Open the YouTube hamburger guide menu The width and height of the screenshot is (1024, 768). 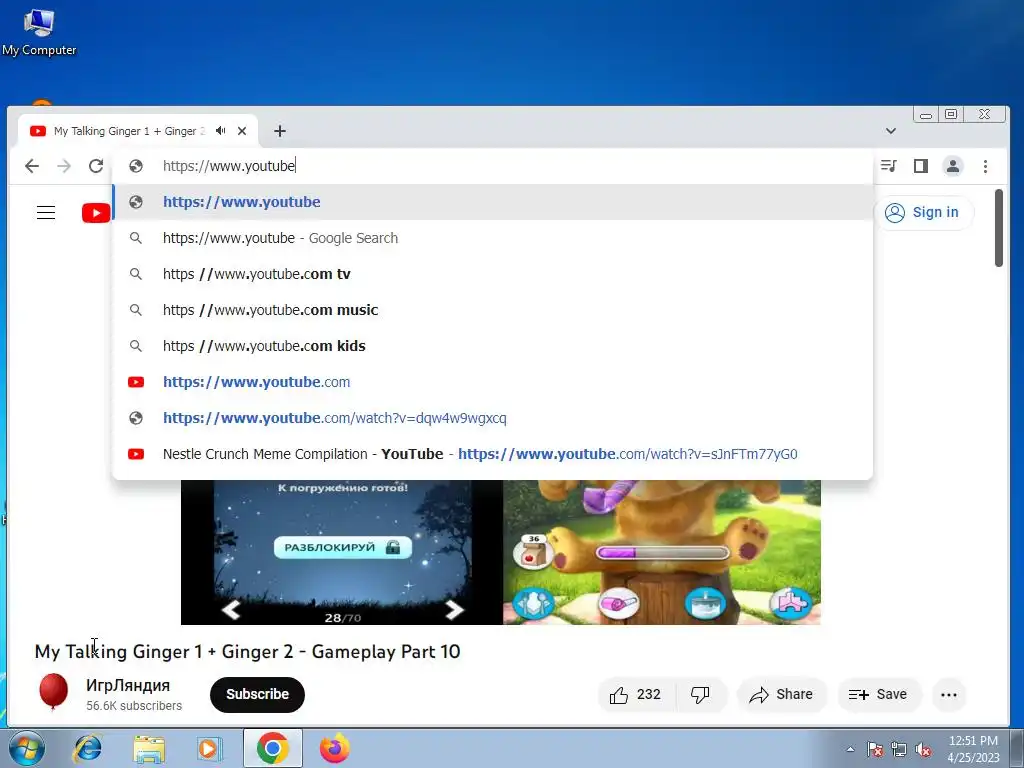tap(46, 212)
